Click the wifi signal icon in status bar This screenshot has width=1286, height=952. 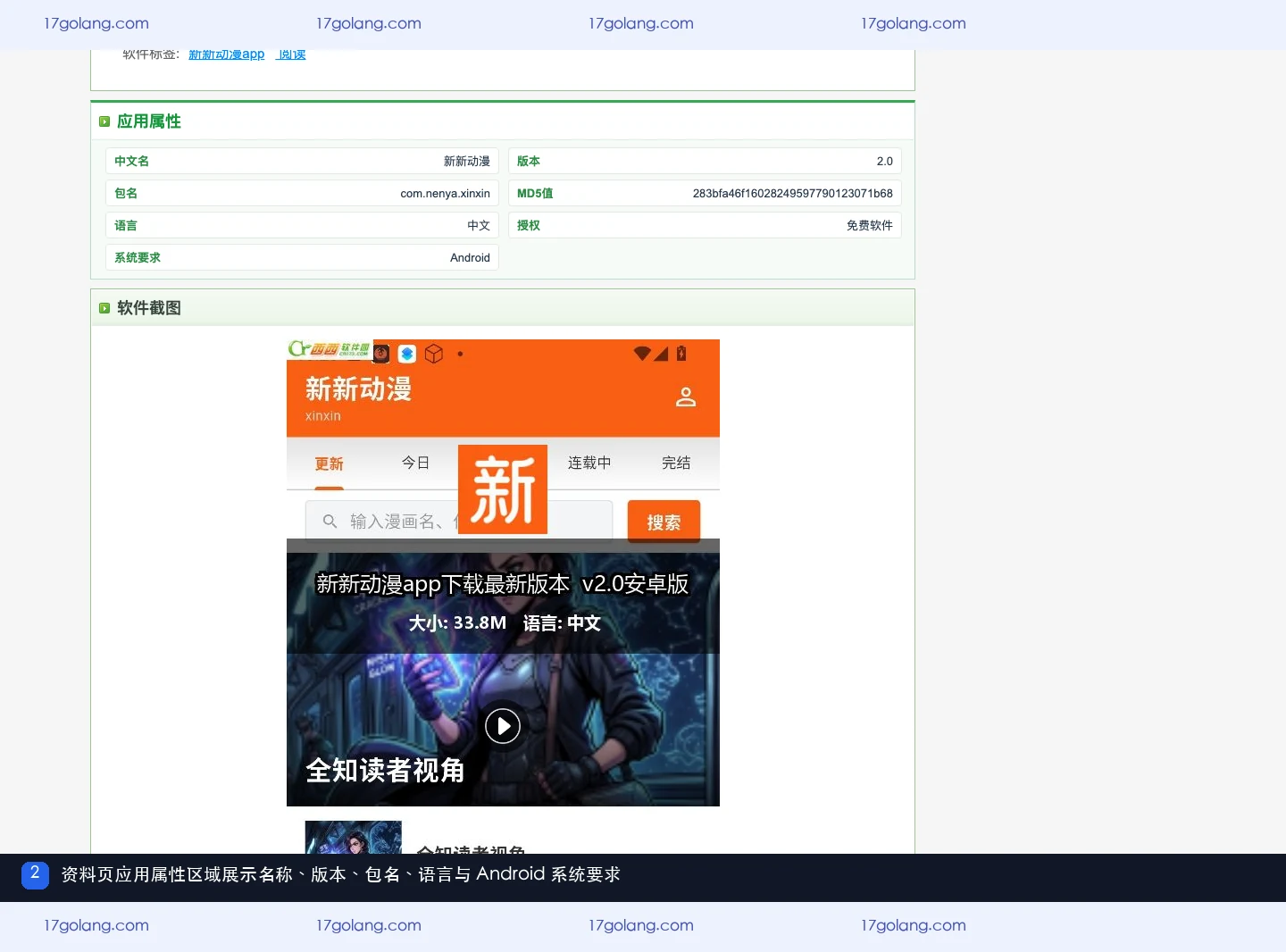point(642,354)
